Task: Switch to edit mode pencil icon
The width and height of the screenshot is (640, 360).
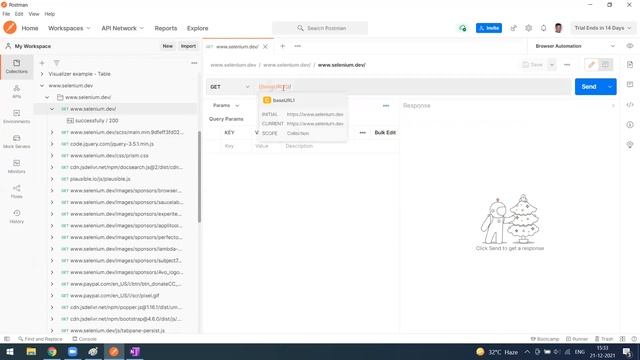Action: click(591, 64)
